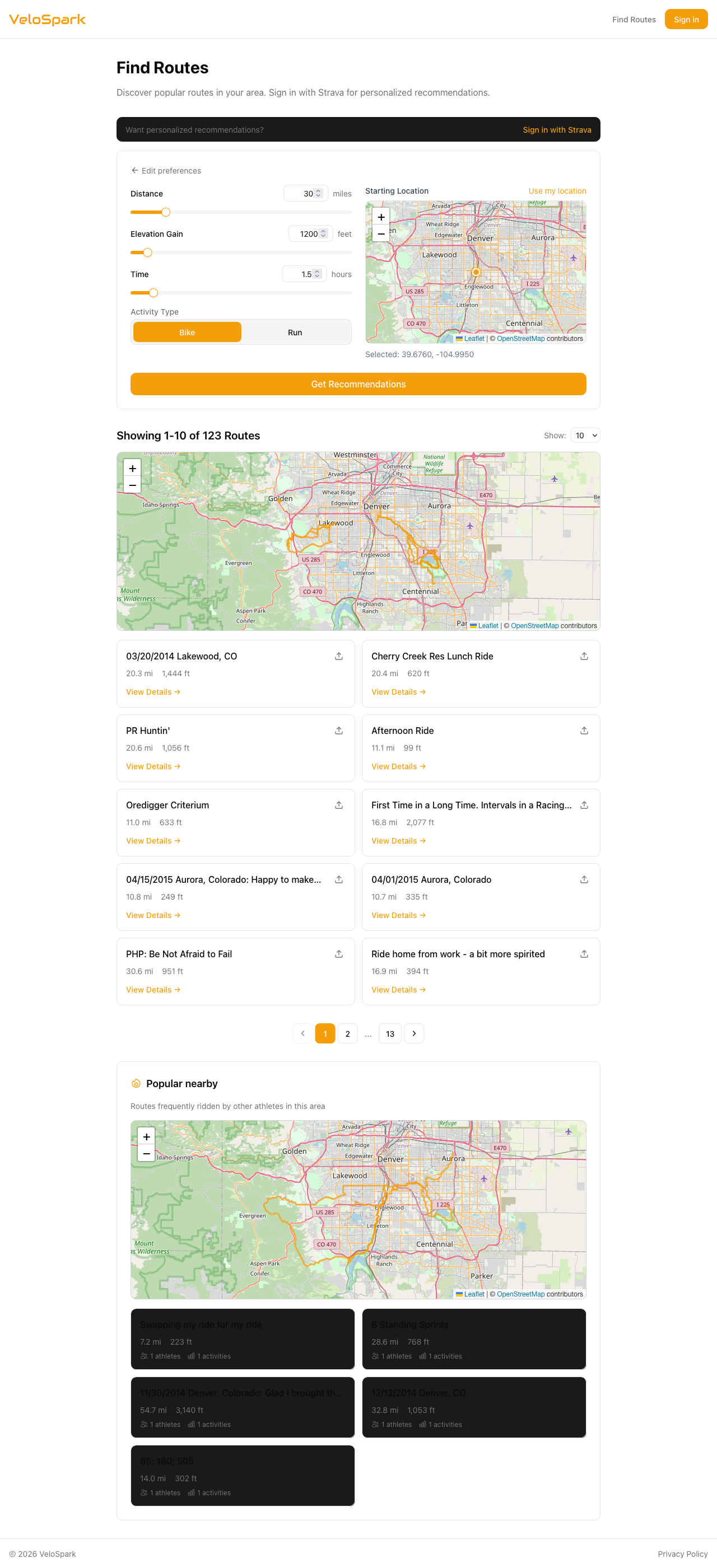Open the 11/30/2014 Denver, Colorado card
This screenshot has height=1568, width=717.
(243, 1407)
